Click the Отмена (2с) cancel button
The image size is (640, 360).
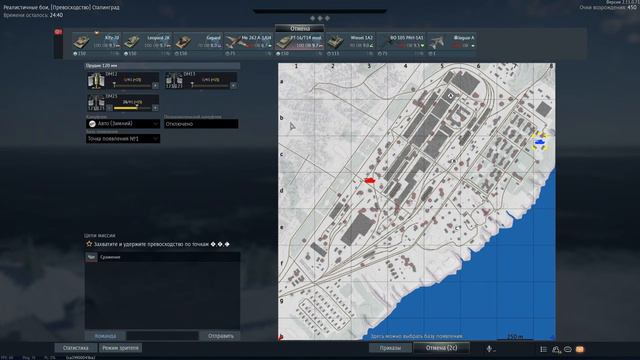click(441, 348)
